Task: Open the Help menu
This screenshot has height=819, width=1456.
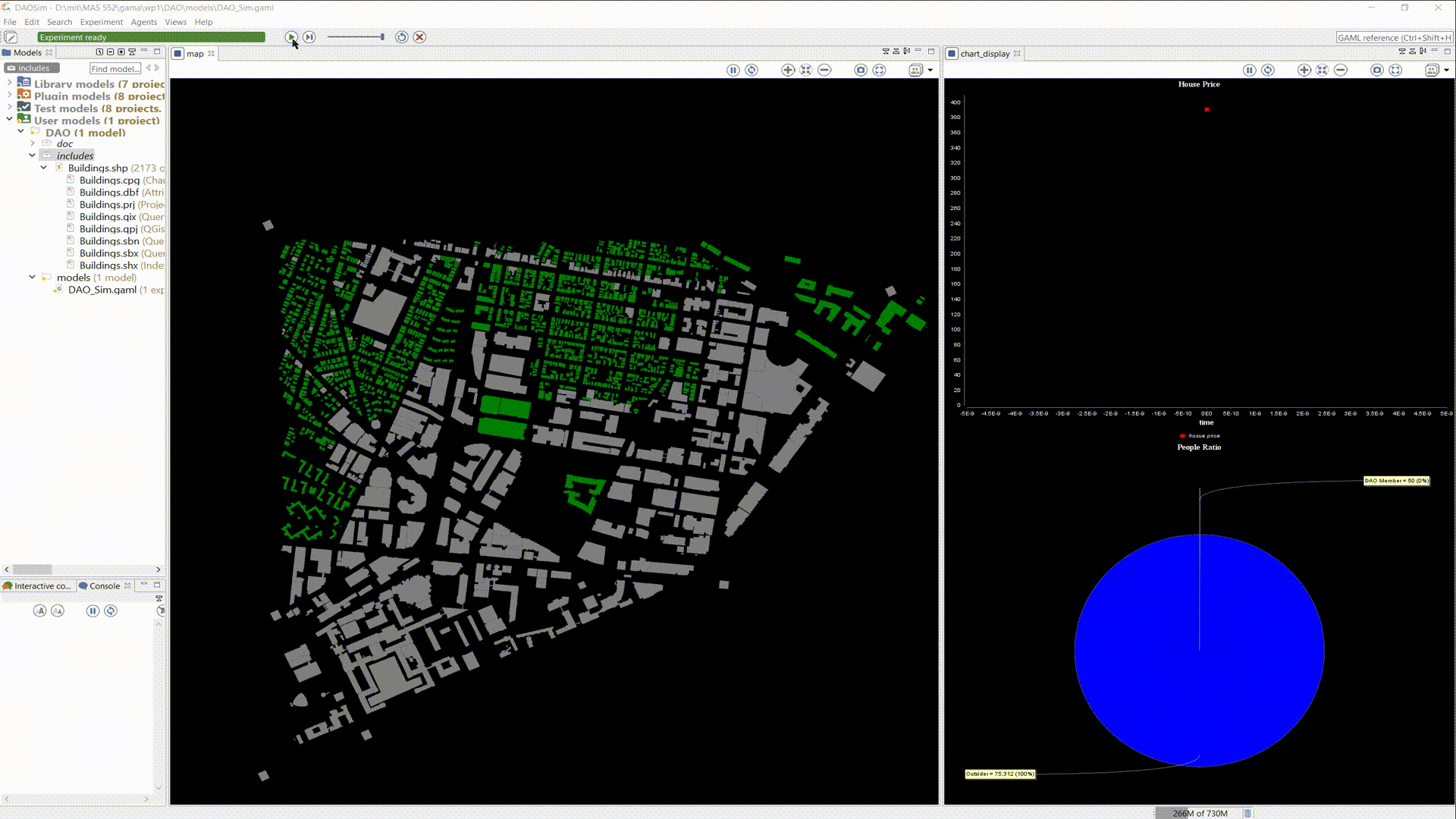Action: point(203,22)
